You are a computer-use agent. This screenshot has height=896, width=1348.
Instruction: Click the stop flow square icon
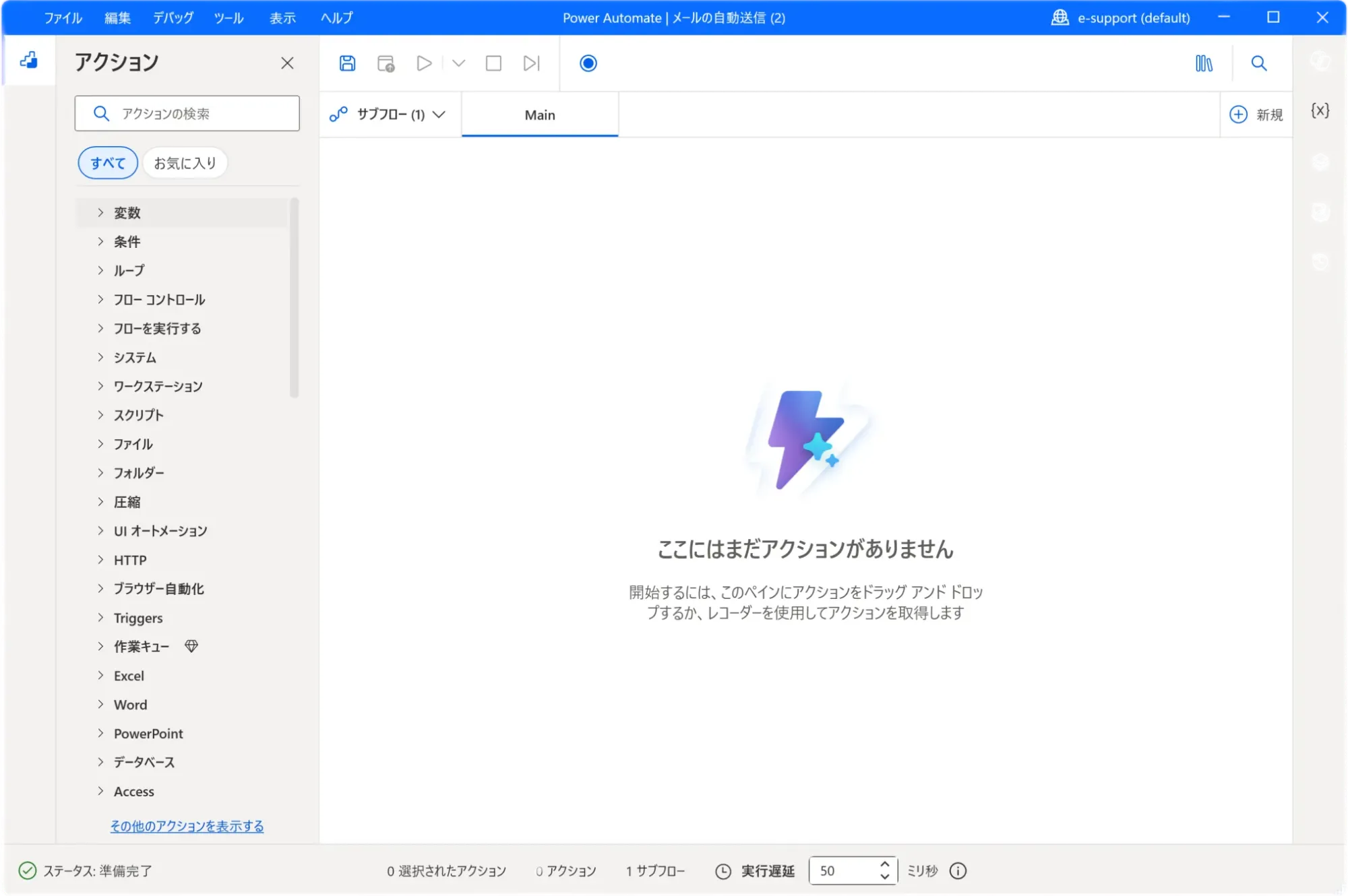point(494,63)
